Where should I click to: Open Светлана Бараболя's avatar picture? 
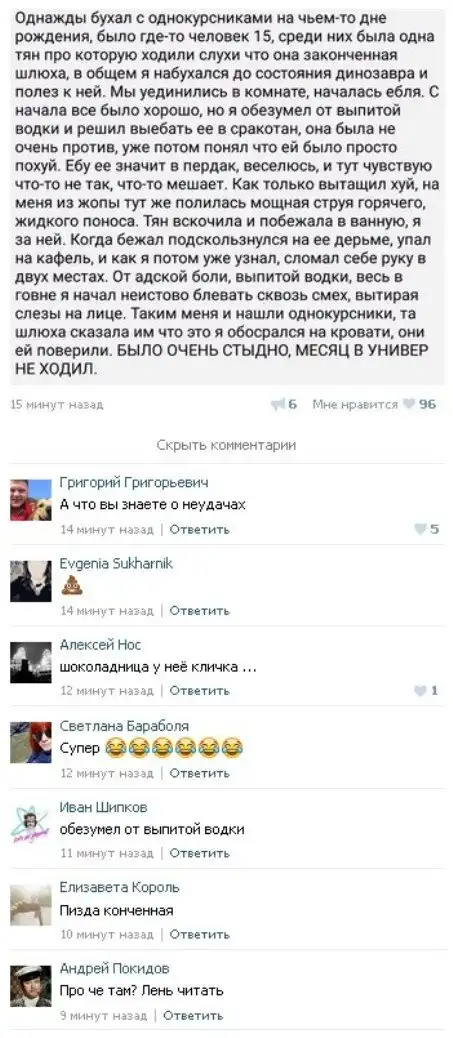pyautogui.click(x=30, y=743)
